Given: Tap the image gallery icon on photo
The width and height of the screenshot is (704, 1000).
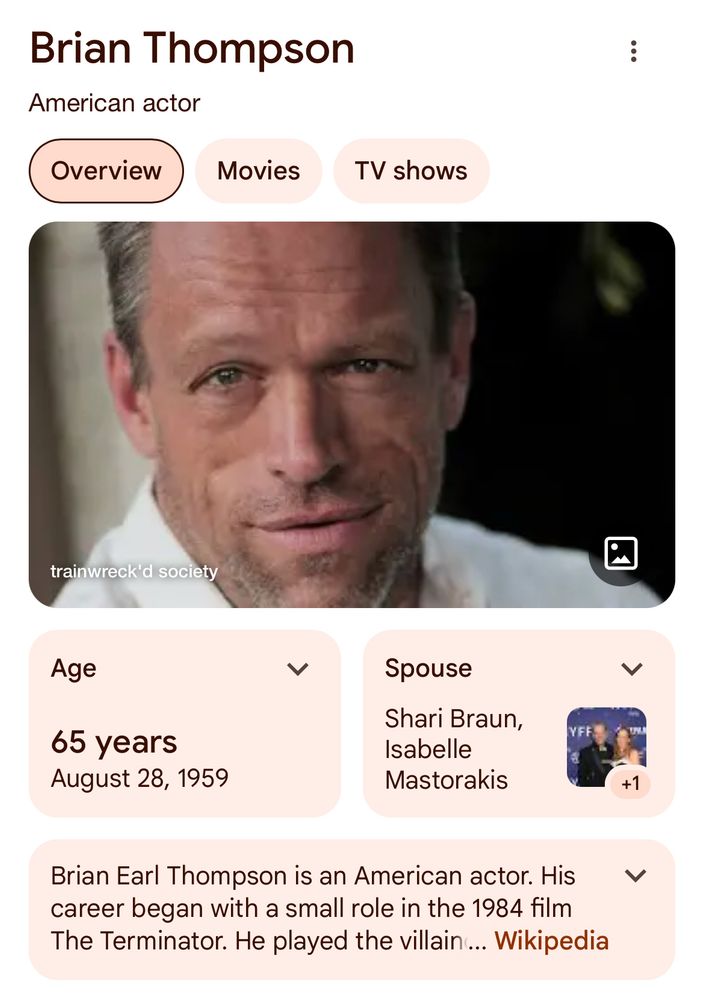Looking at the screenshot, I should pos(621,552).
